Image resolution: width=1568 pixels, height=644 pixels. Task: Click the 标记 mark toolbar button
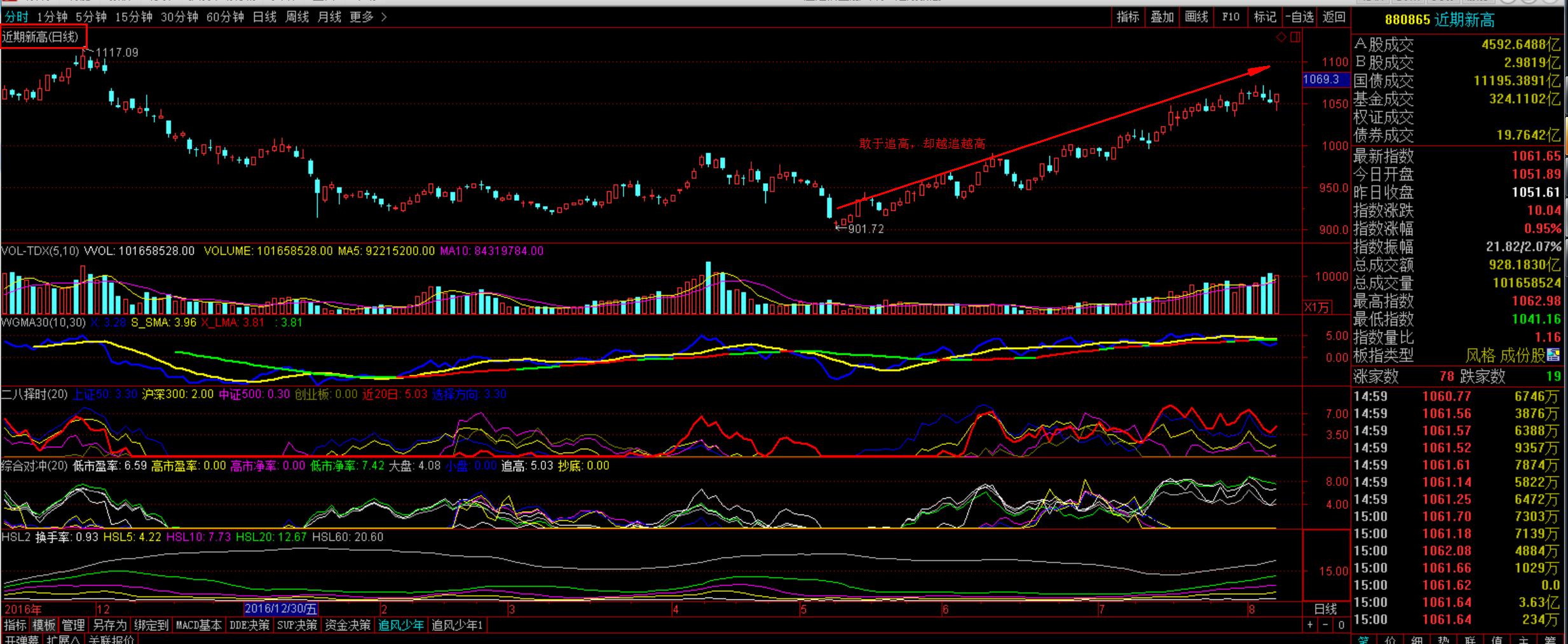coord(1265,17)
